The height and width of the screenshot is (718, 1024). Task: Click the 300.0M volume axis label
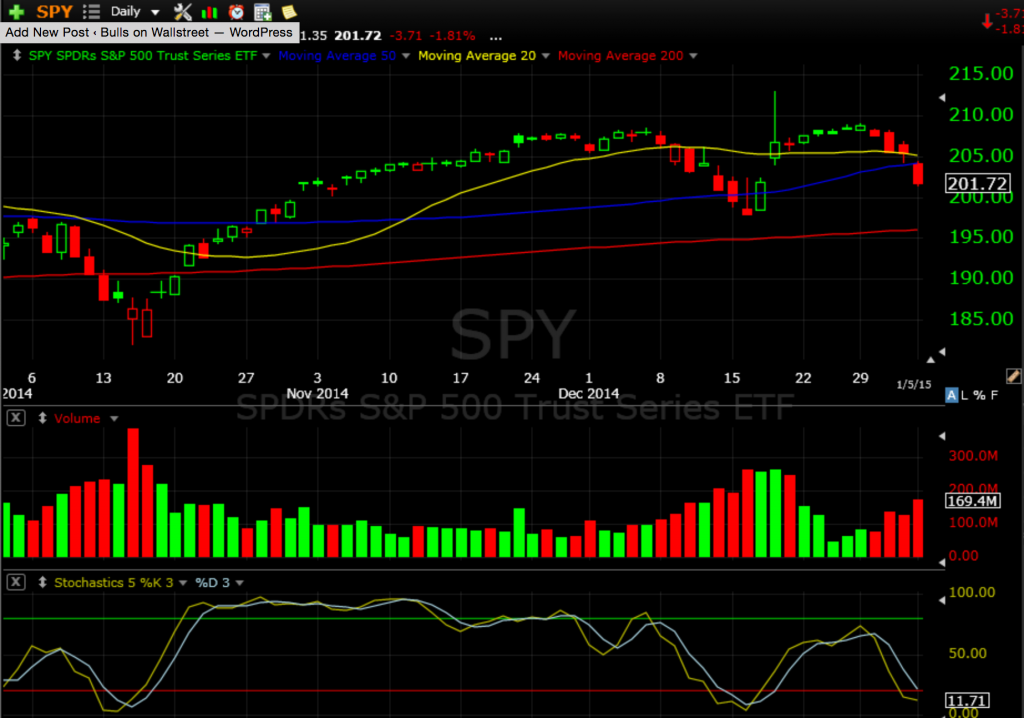[973, 455]
